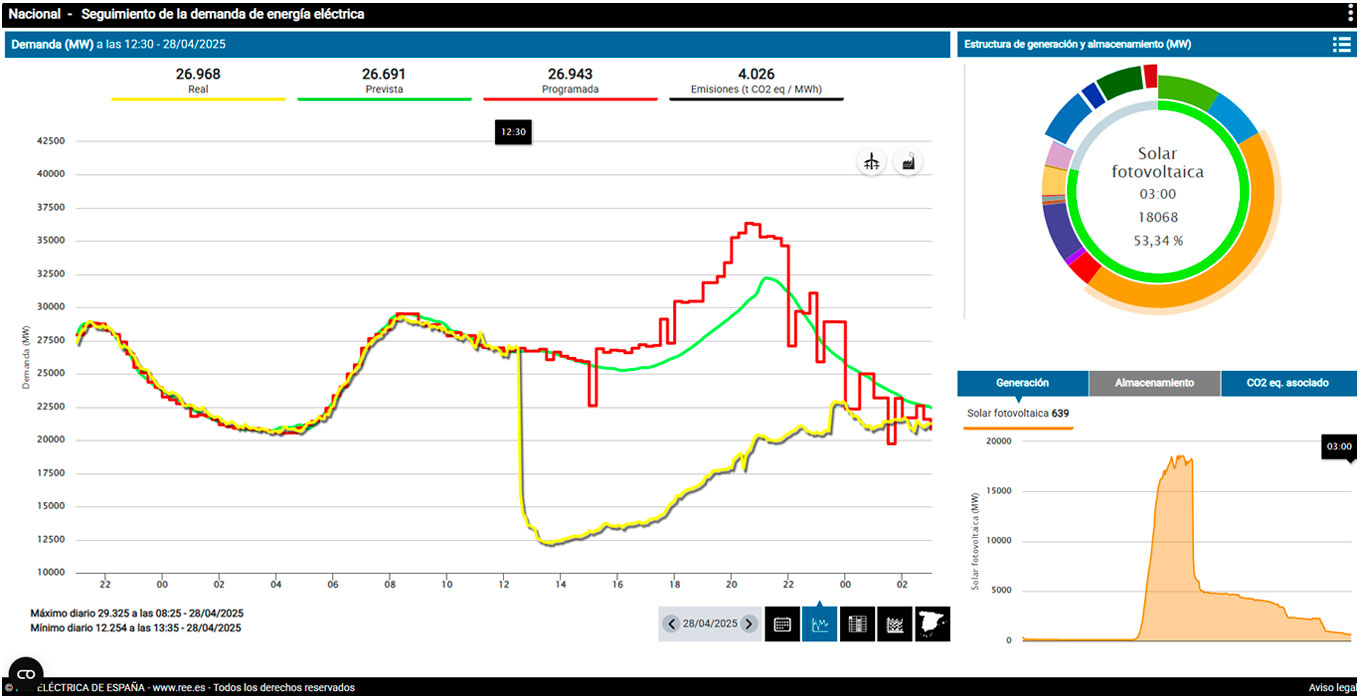Viewport: 1360px width, 700px height.
Task: Go to the next day arrow
Action: click(748, 624)
